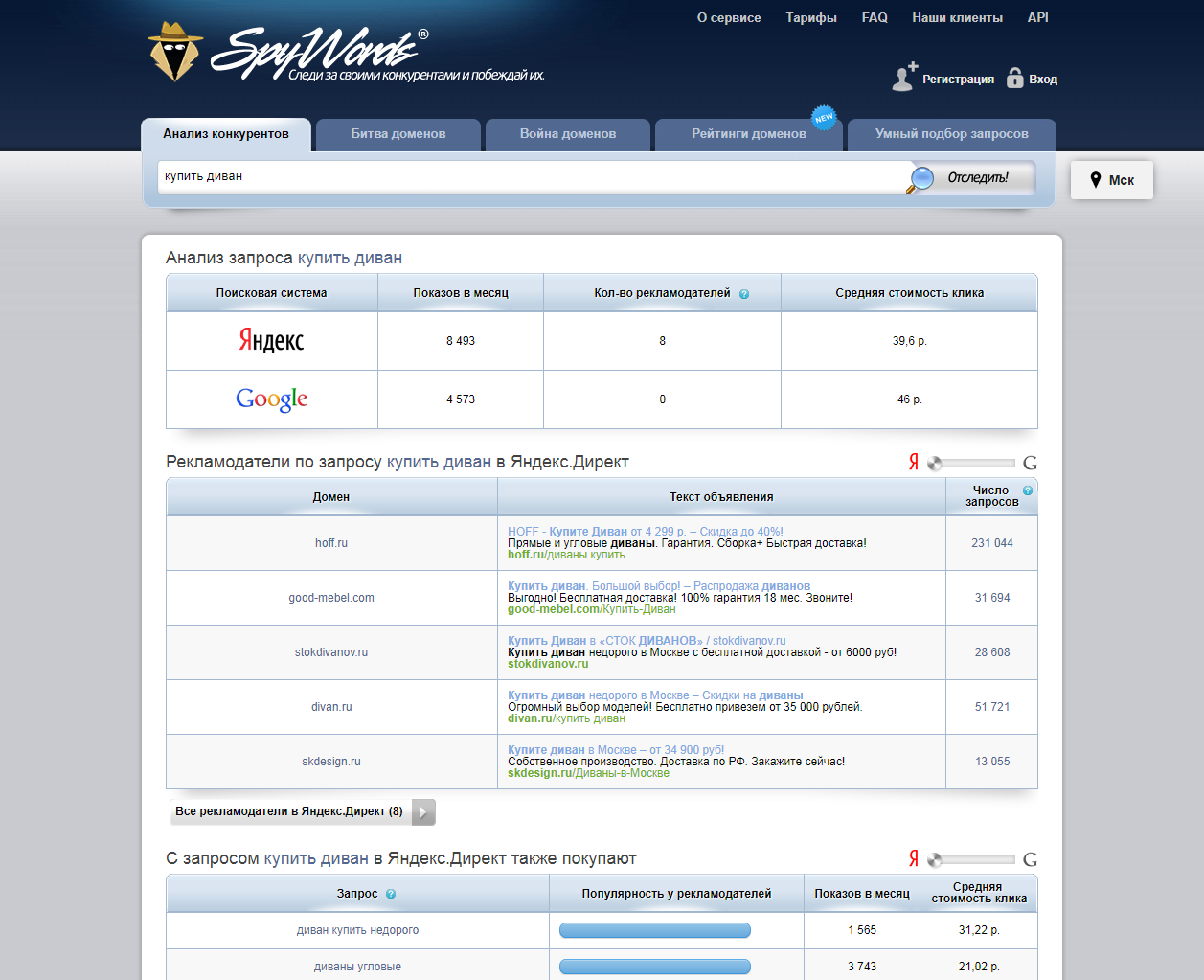1204x980 pixels.
Task: Click the Регистрация link
Action: click(x=958, y=80)
